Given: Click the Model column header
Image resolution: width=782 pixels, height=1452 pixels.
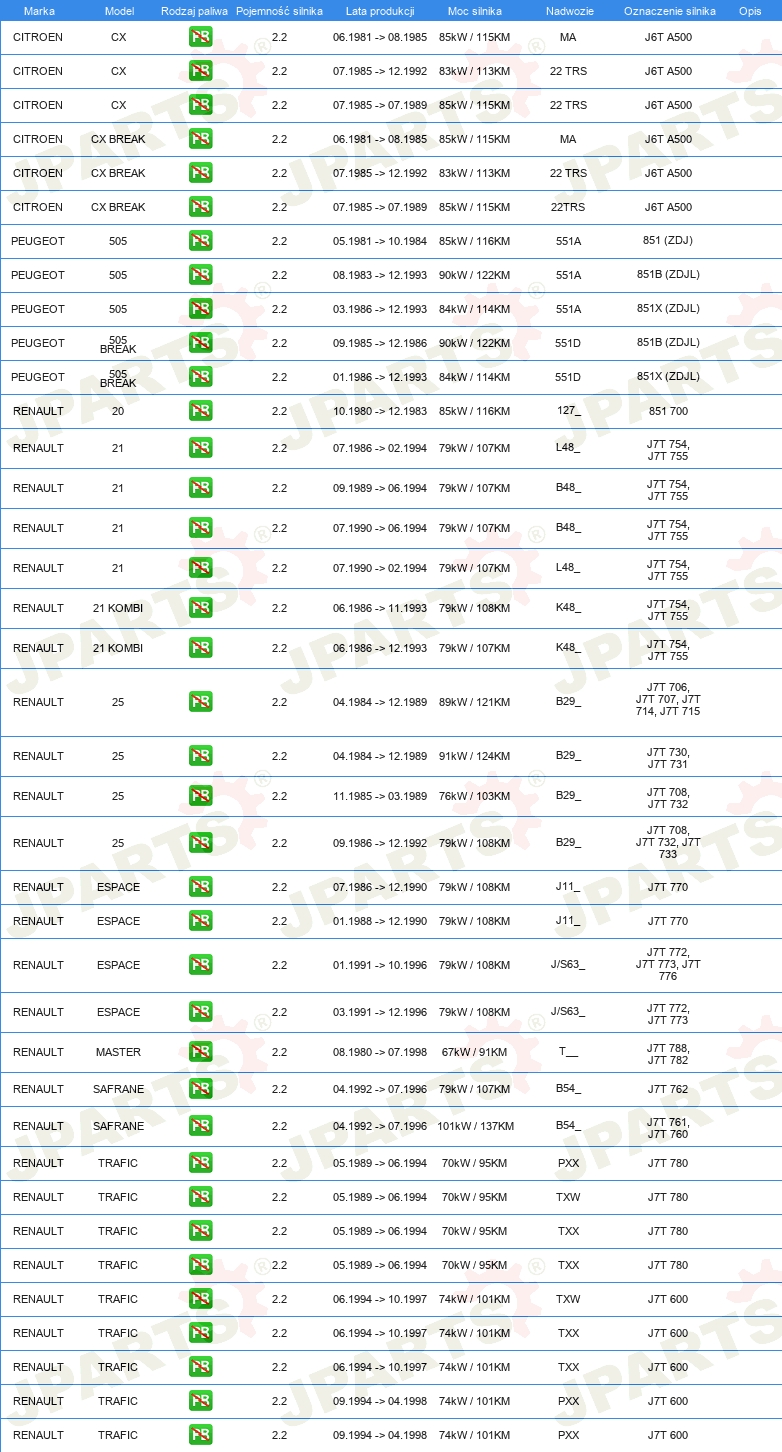Looking at the screenshot, I should (x=119, y=11).
